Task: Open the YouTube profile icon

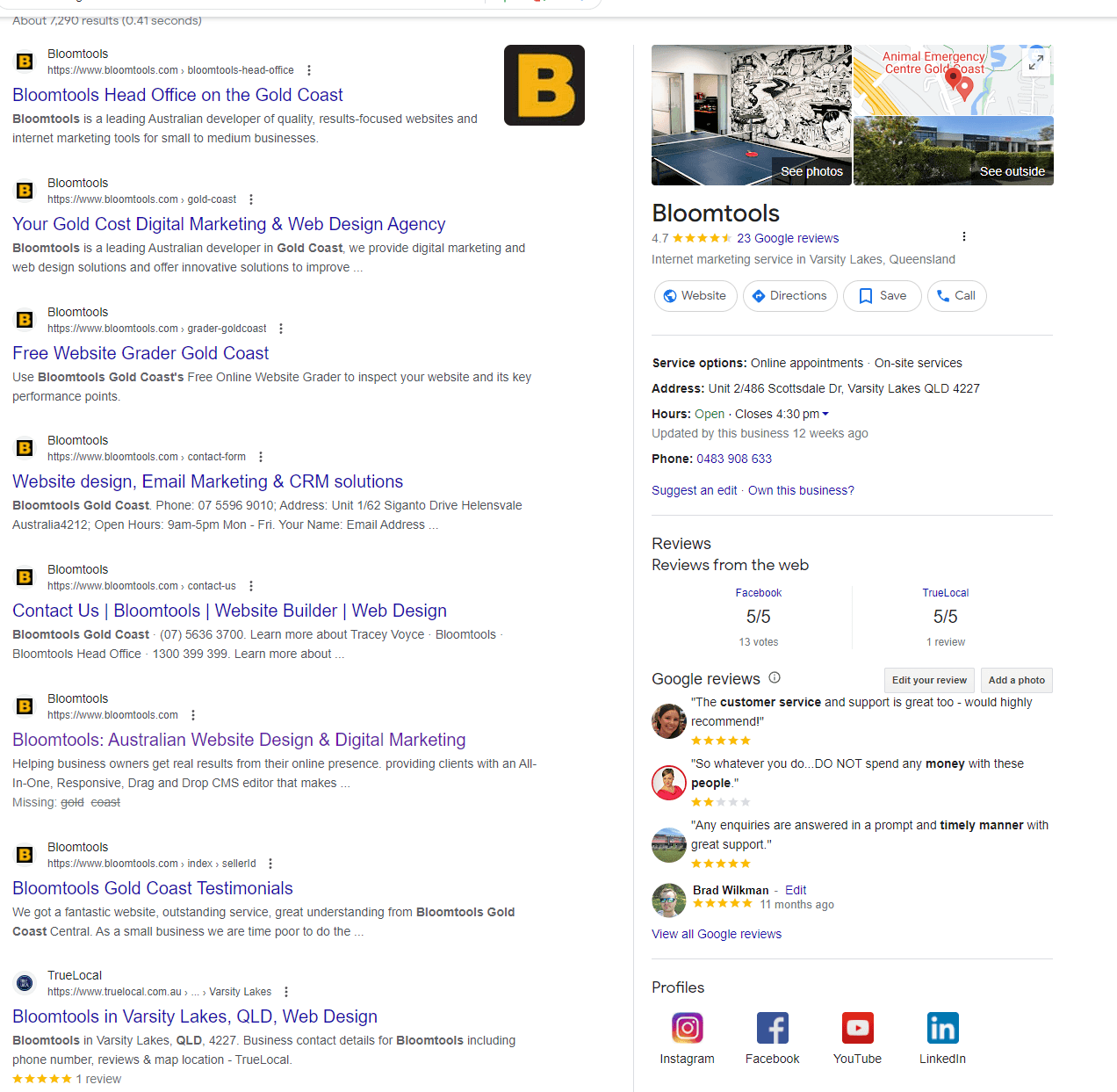Action: (857, 1028)
